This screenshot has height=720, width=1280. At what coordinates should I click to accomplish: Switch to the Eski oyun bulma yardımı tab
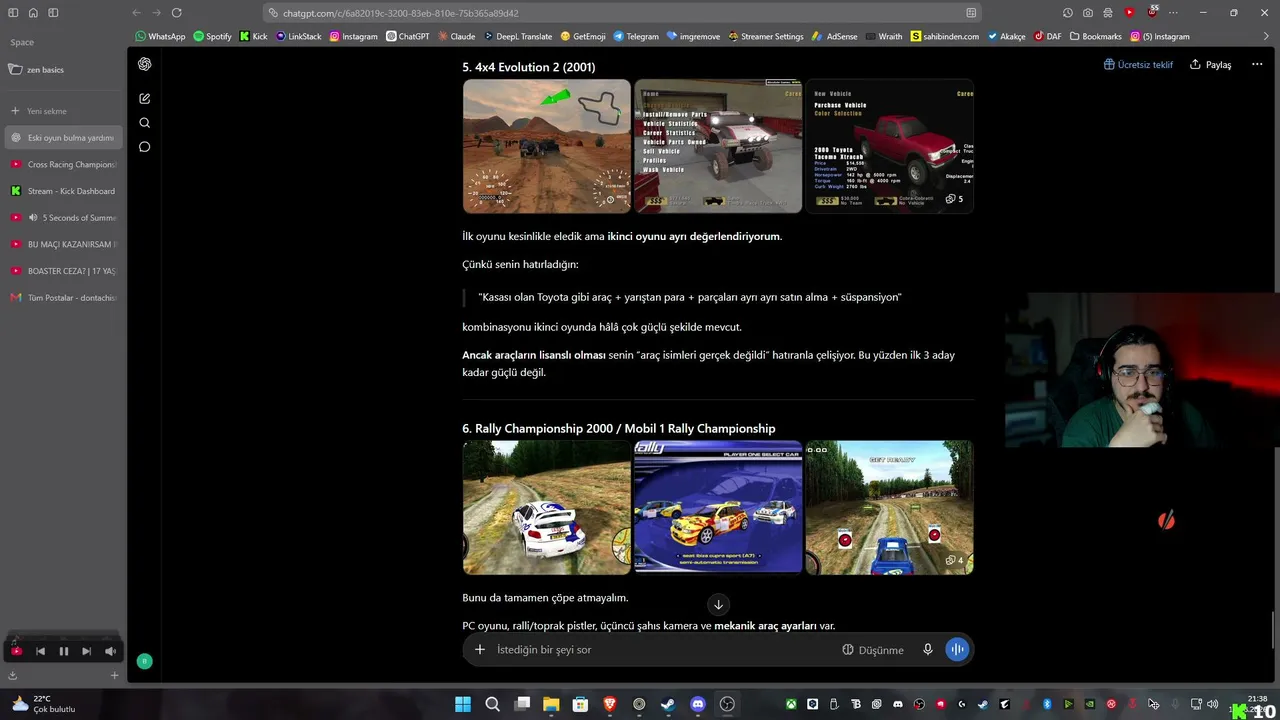[x=63, y=138]
